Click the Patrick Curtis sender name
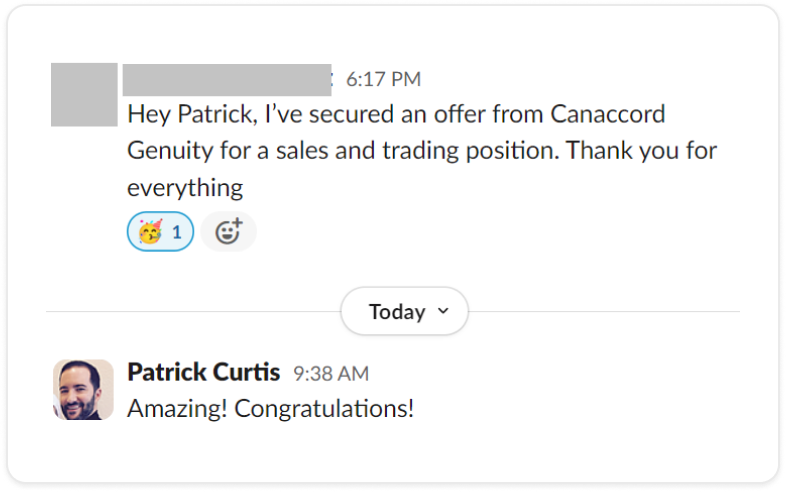The image size is (786, 492). click(203, 372)
